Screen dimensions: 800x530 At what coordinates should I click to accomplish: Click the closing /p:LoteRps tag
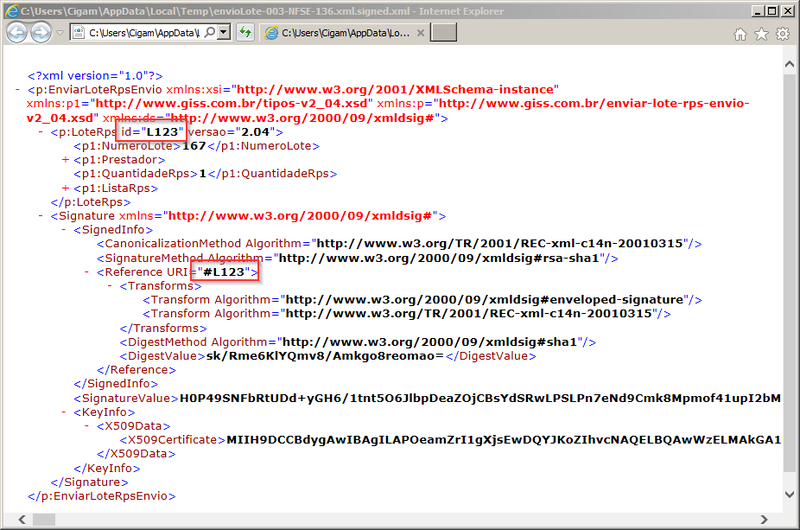coord(90,202)
